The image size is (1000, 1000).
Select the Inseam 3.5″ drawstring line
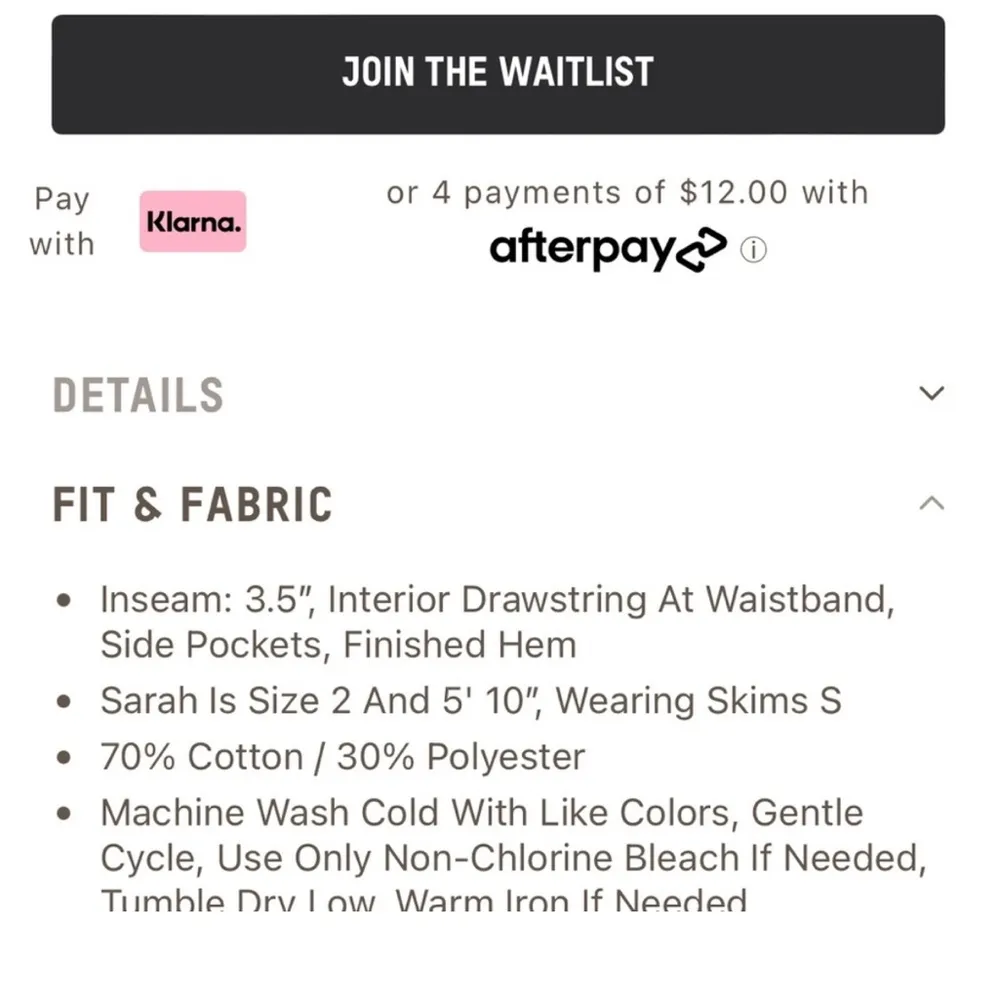click(497, 600)
